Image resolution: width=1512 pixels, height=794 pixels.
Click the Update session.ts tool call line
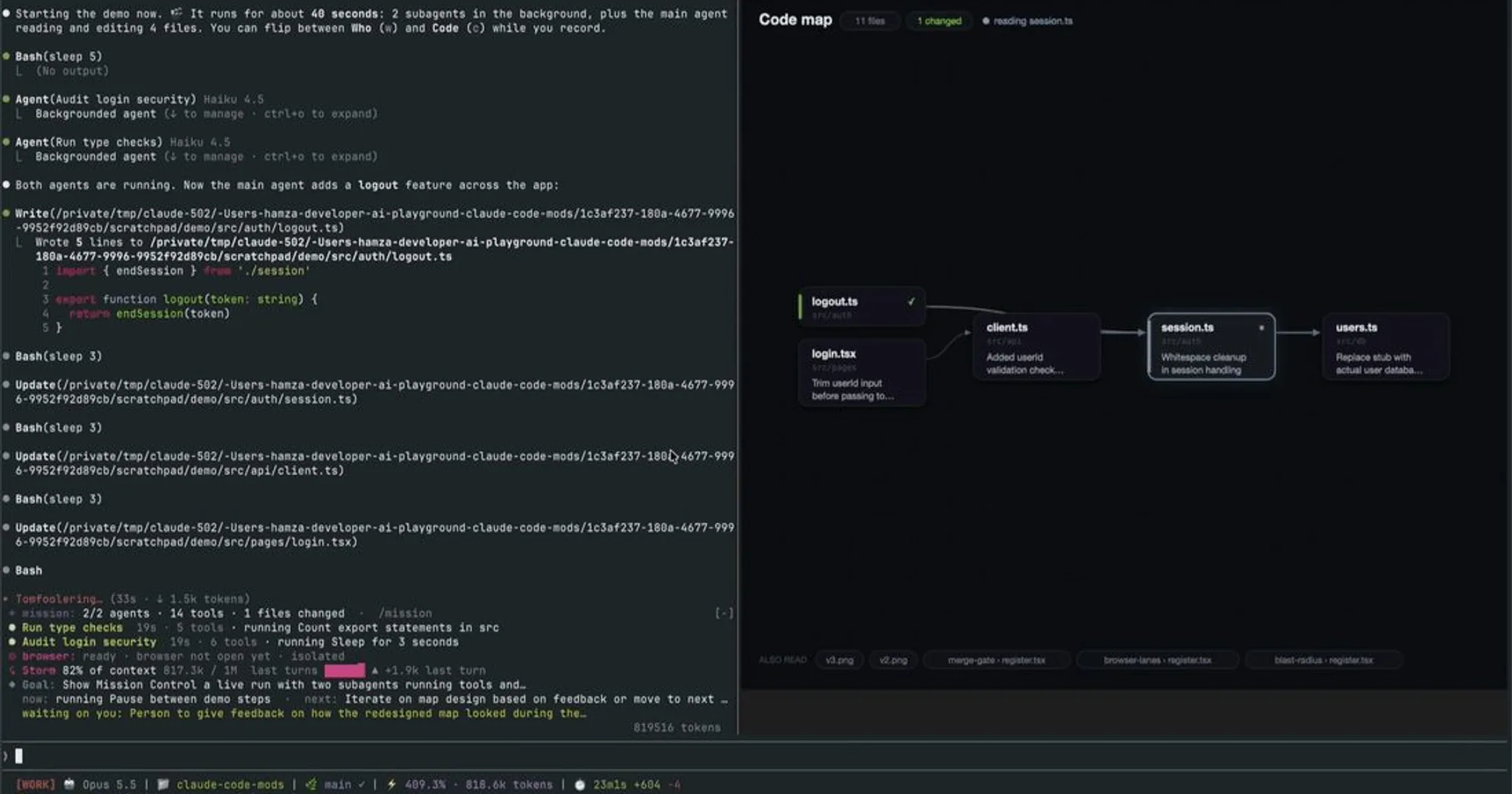coord(369,392)
